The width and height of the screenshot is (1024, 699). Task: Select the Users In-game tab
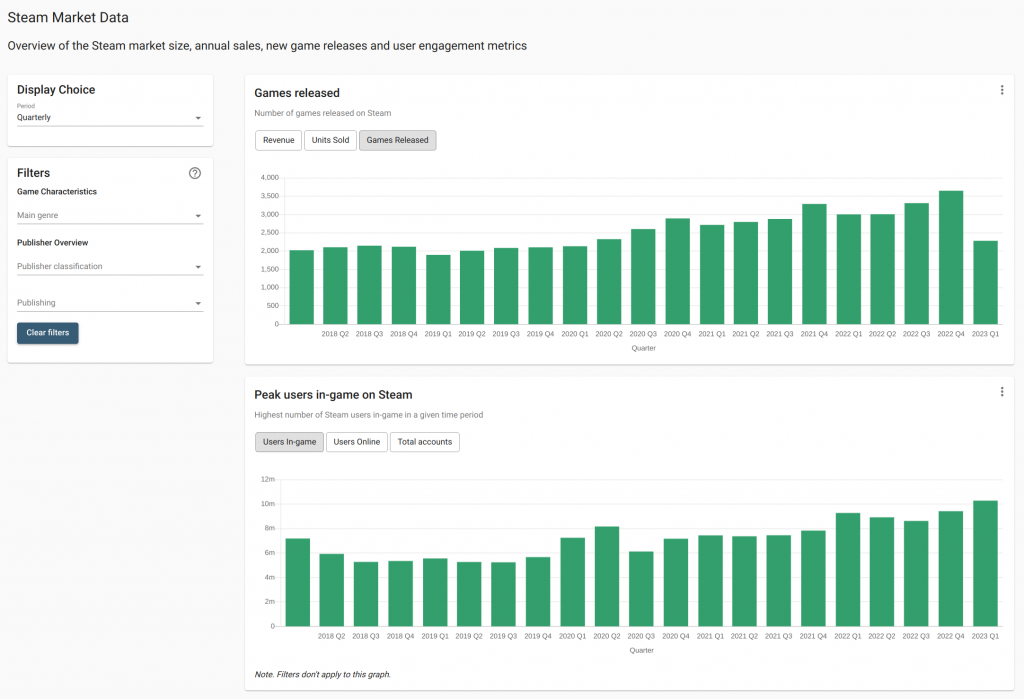click(x=289, y=442)
